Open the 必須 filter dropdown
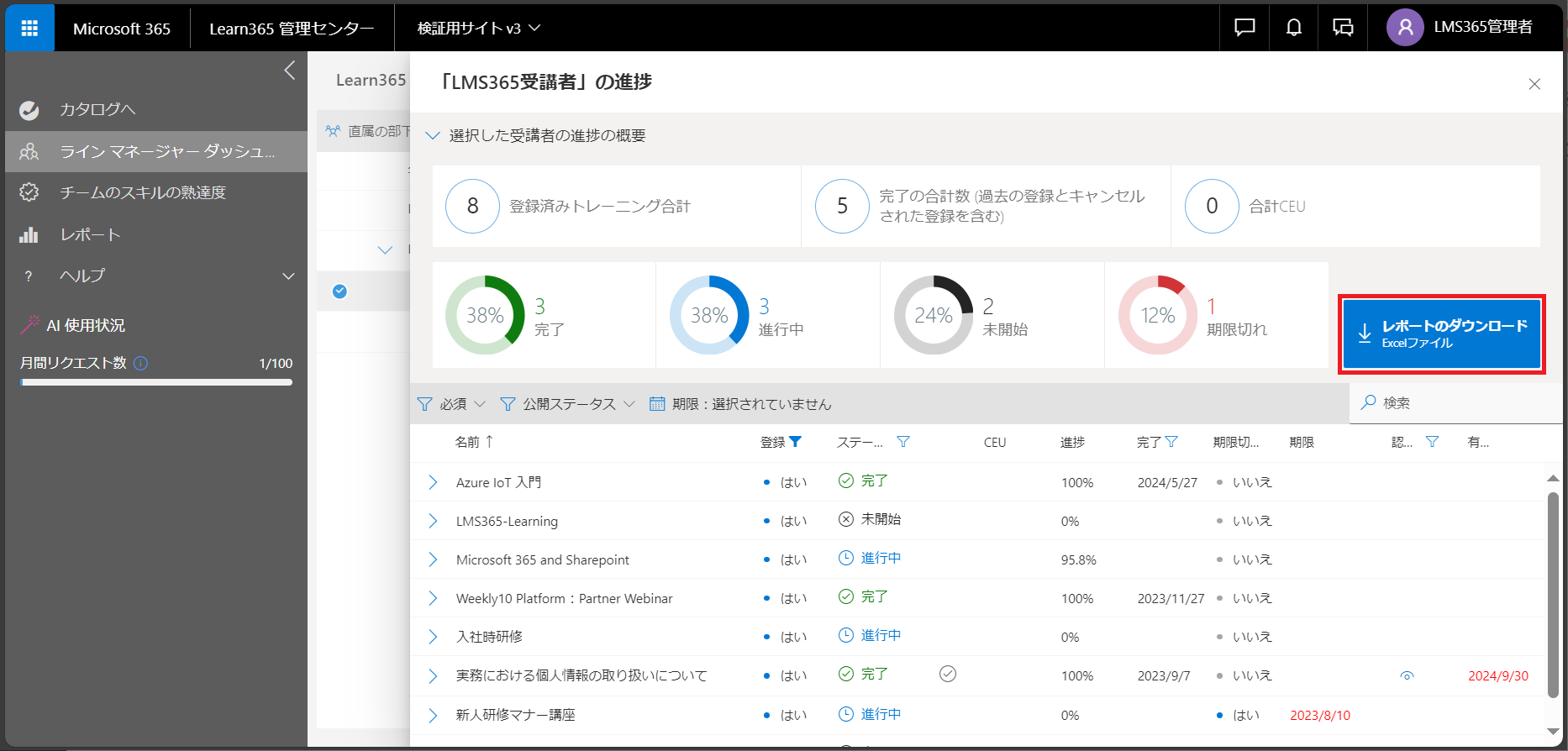Image resolution: width=1568 pixels, height=751 pixels. [452, 404]
